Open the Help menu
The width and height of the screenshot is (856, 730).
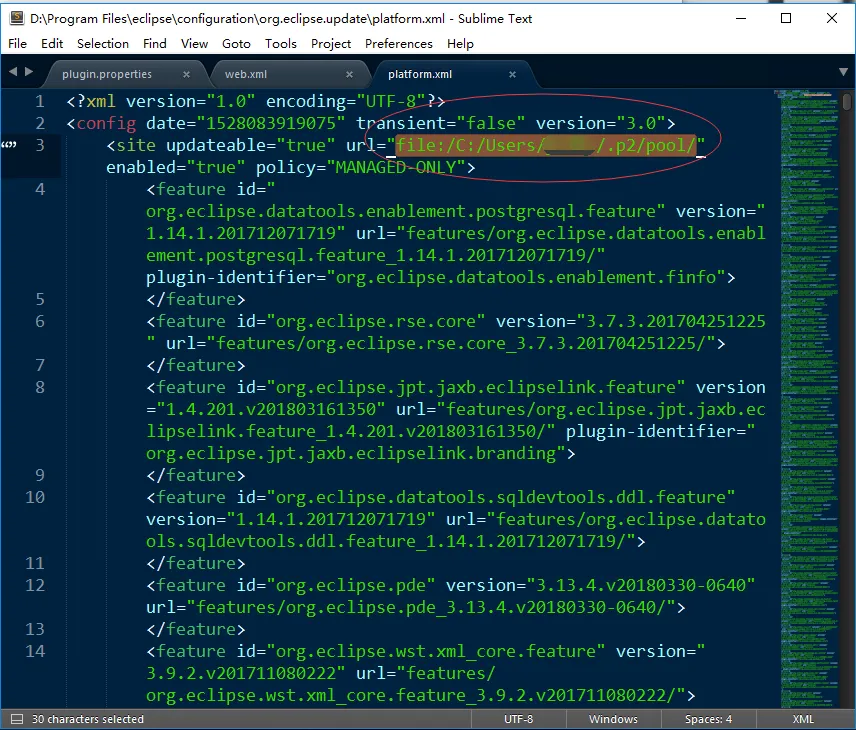tap(460, 44)
